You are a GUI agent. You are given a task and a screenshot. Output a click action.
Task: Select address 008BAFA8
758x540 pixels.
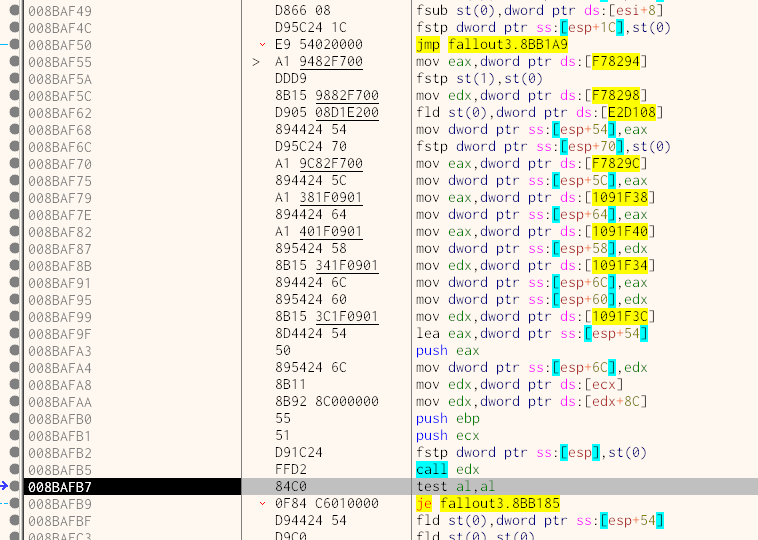click(x=60, y=385)
